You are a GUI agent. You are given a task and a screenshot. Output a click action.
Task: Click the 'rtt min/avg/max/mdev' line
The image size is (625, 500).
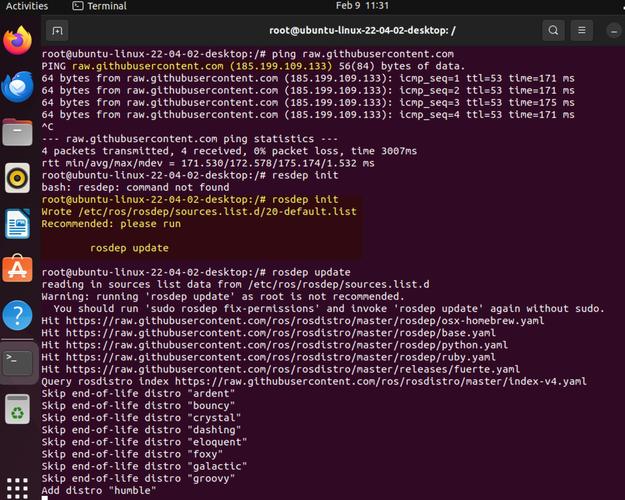coord(208,163)
